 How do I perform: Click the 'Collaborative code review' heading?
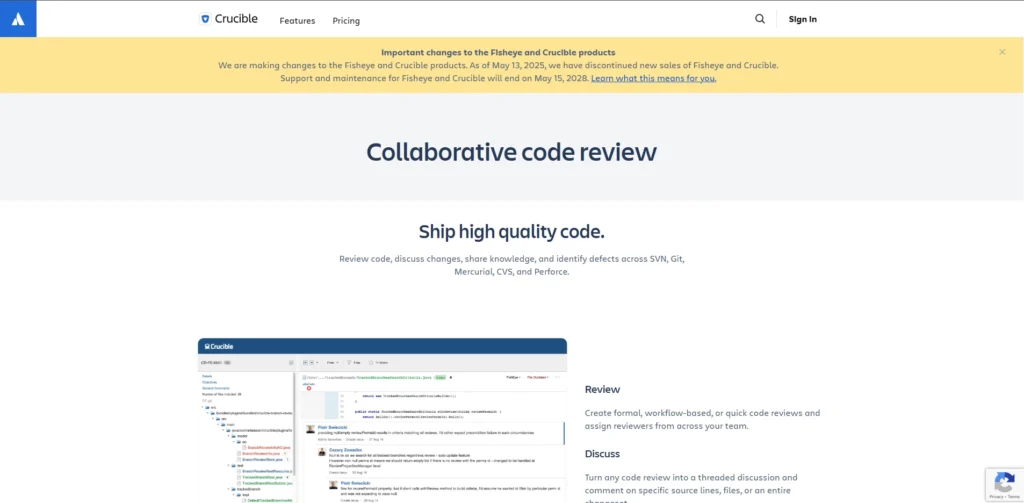pos(511,152)
